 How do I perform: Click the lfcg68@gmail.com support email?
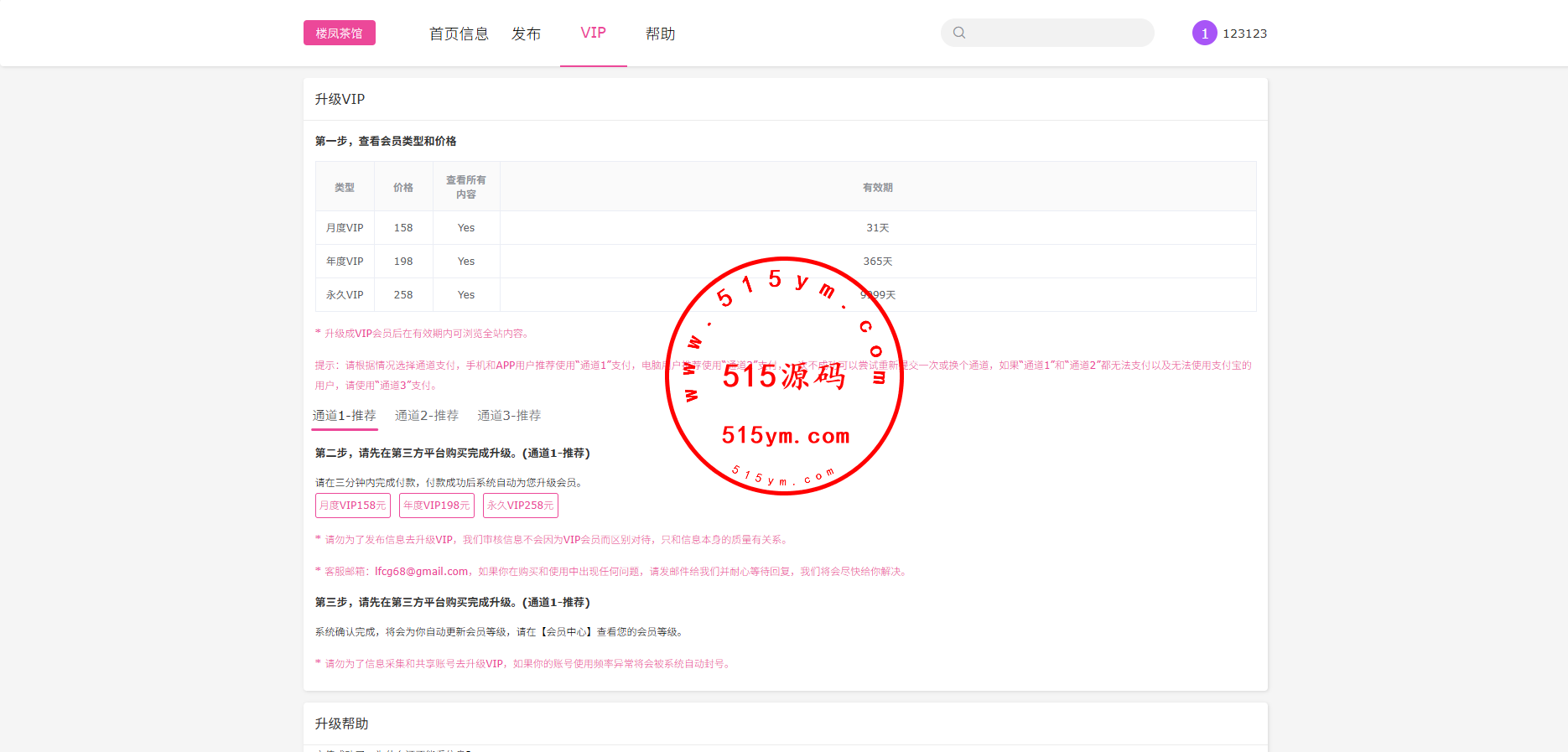pyautogui.click(x=421, y=572)
